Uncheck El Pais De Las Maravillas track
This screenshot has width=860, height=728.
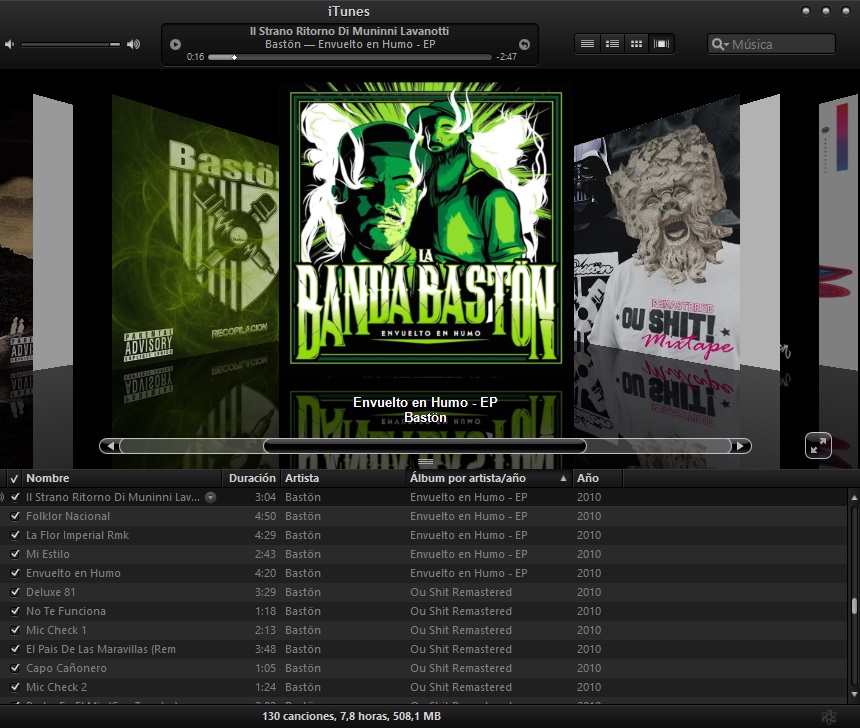pyautogui.click(x=15, y=649)
